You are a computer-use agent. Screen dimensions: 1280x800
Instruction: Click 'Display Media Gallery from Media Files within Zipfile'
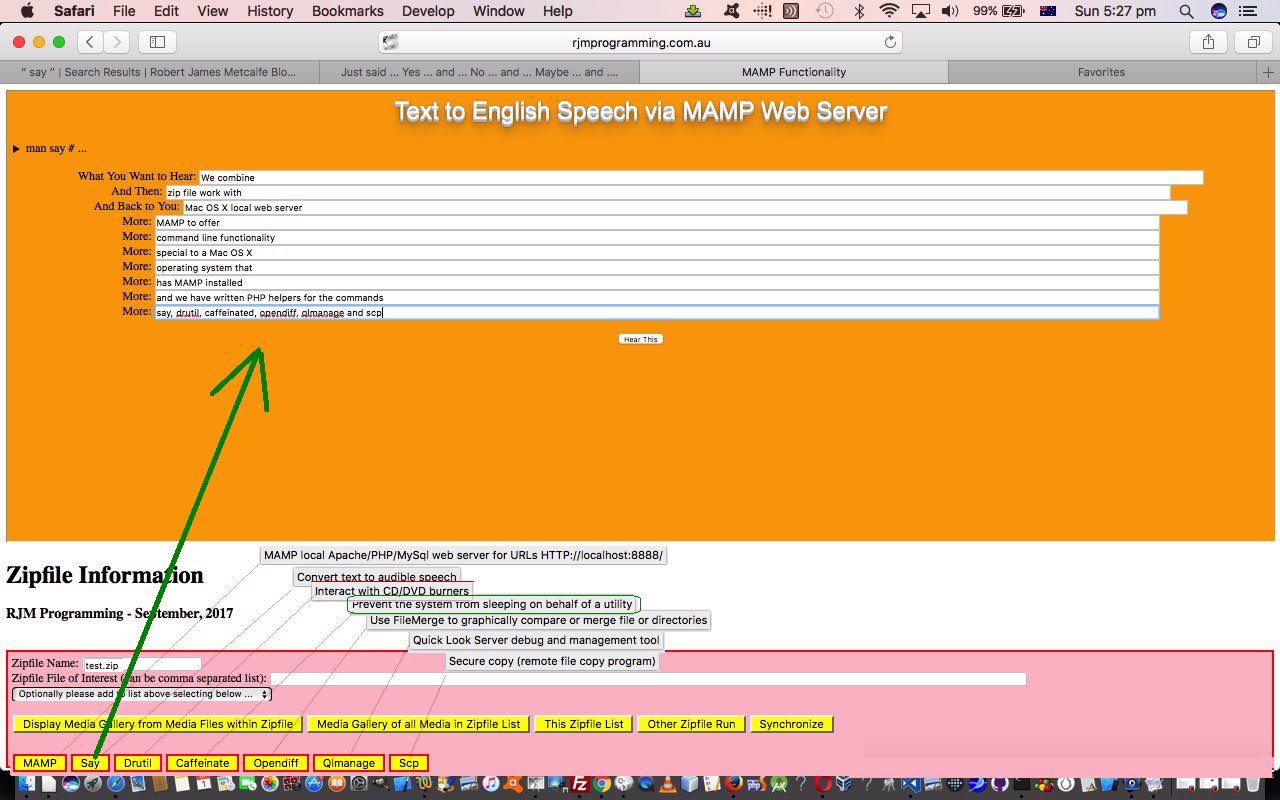[x=158, y=724]
